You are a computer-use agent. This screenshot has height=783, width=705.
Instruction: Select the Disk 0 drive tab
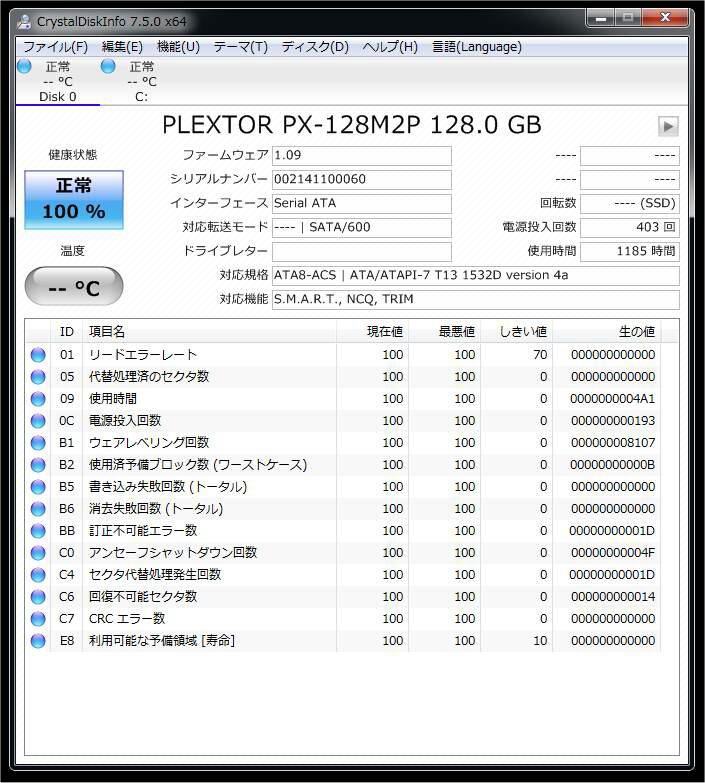tap(57, 81)
